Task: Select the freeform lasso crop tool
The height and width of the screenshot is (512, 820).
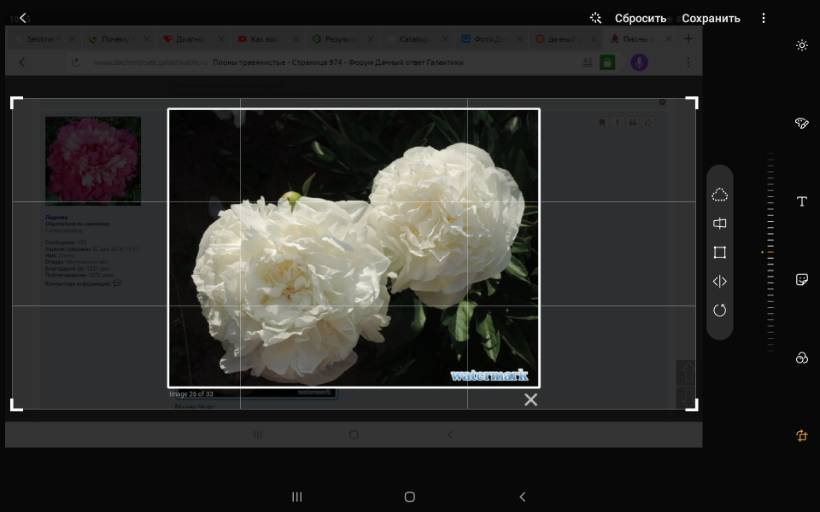Action: point(719,194)
